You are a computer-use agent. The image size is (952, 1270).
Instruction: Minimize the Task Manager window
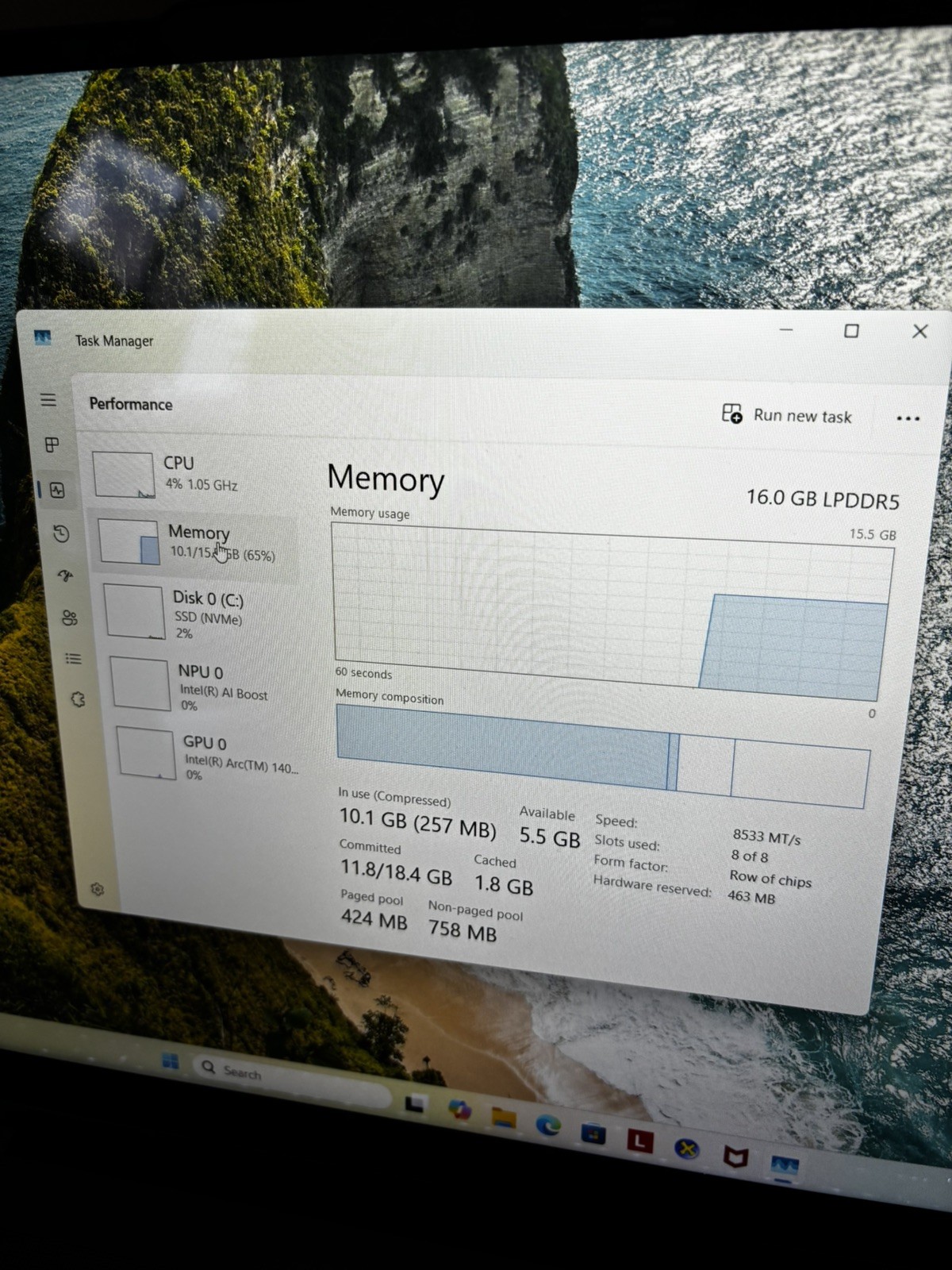pyautogui.click(x=786, y=329)
